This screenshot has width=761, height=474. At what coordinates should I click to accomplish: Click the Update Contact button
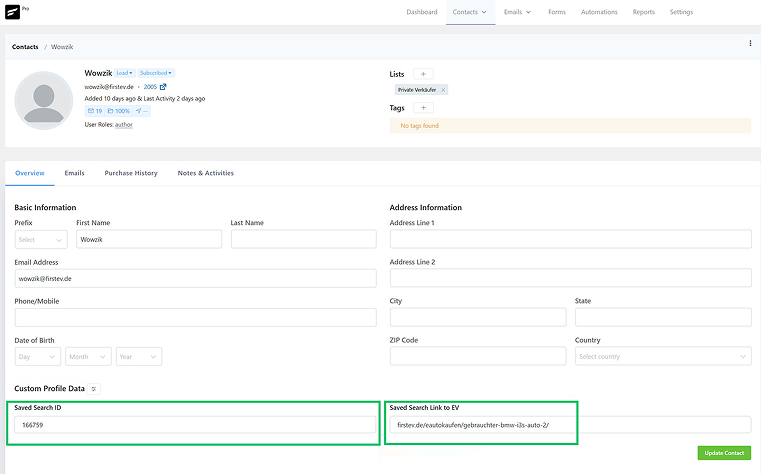click(x=724, y=453)
